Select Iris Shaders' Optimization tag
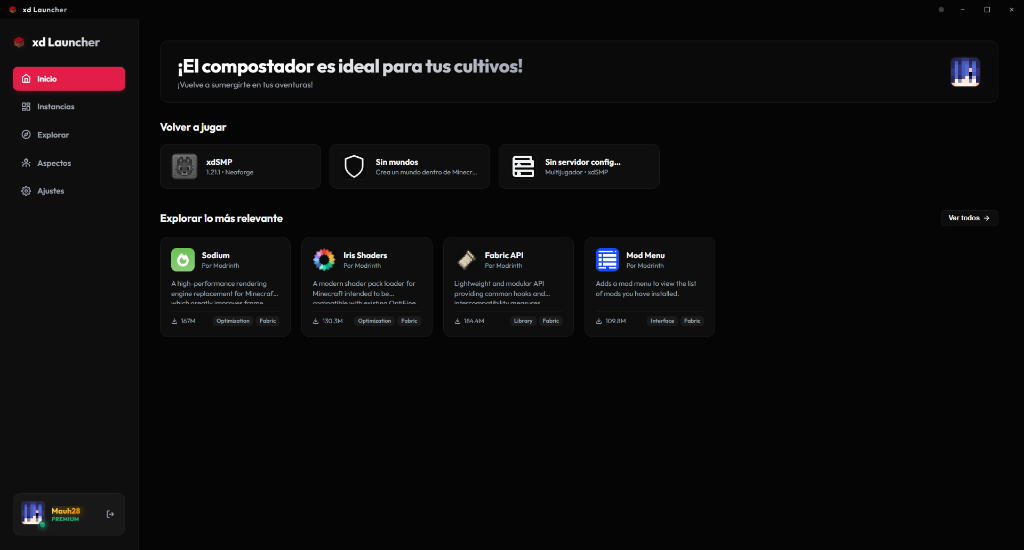The width and height of the screenshot is (1024, 550). click(374, 321)
